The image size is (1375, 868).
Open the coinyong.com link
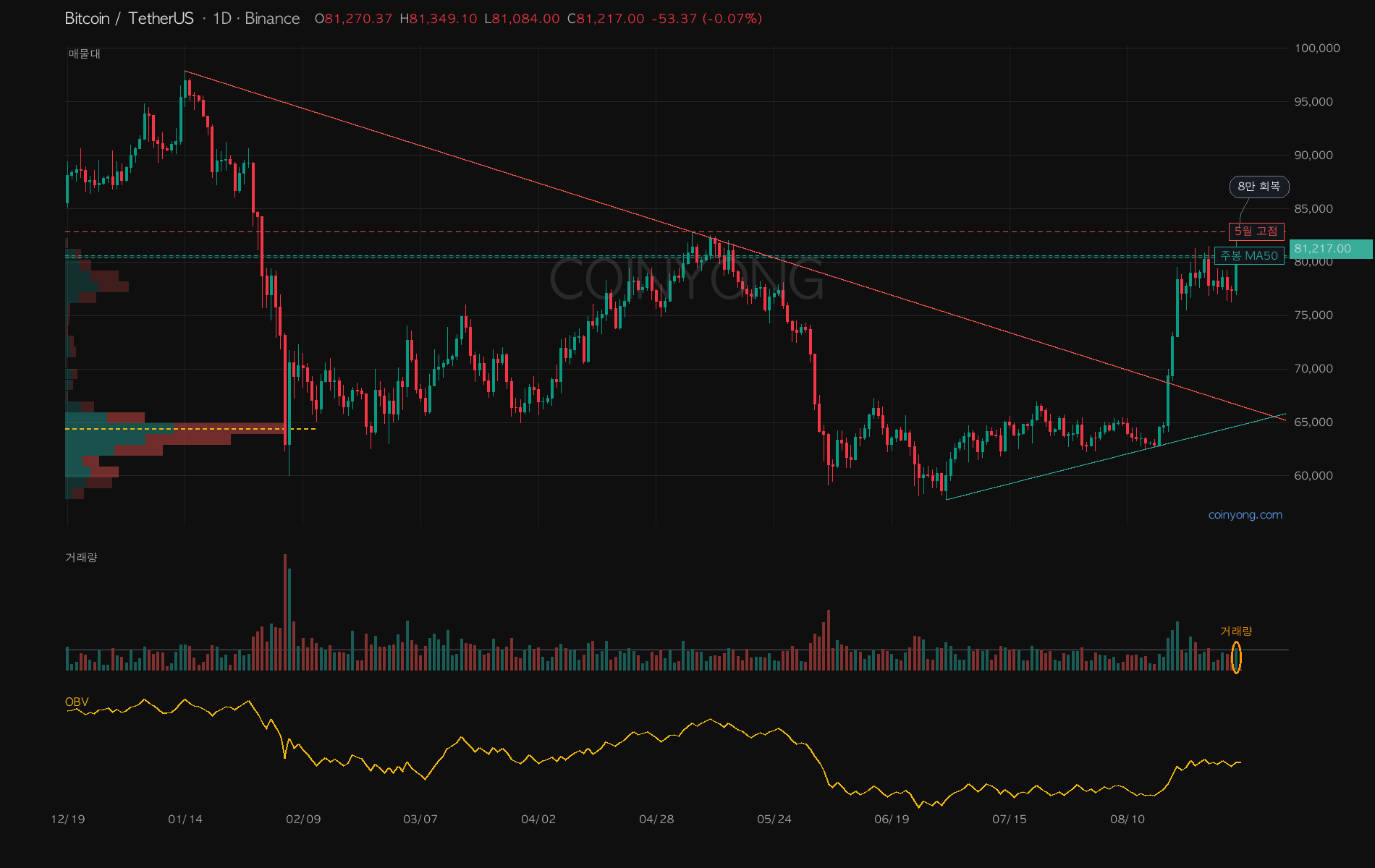pyautogui.click(x=1245, y=515)
